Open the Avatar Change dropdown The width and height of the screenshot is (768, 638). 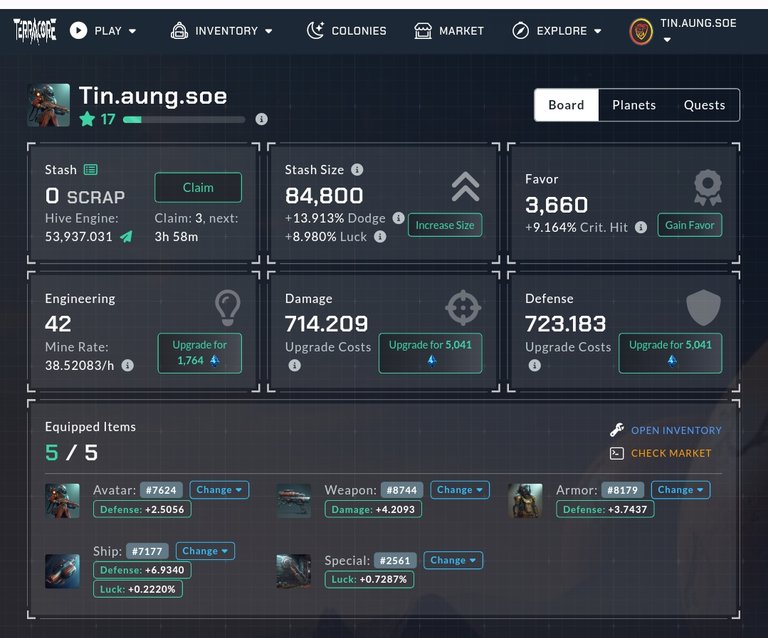pos(219,490)
